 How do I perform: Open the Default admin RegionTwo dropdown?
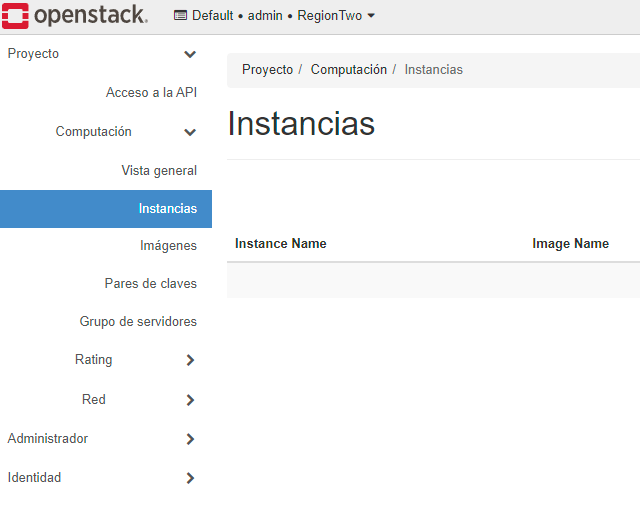coord(274,16)
